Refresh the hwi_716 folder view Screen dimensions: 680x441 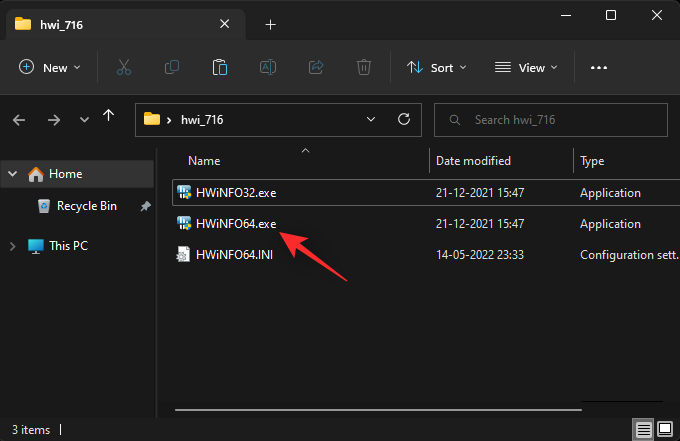pyautogui.click(x=404, y=120)
